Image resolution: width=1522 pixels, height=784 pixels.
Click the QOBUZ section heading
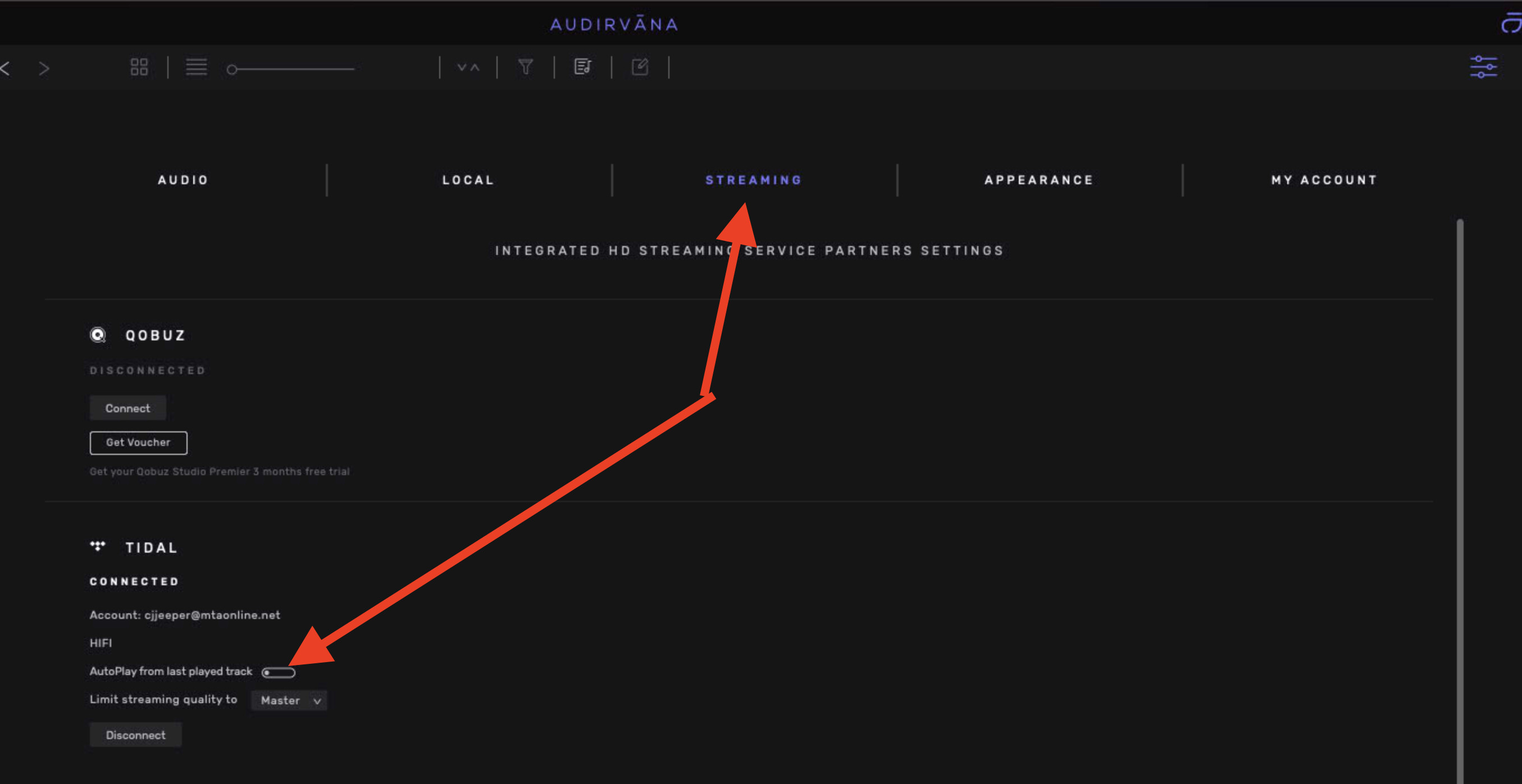[156, 336]
